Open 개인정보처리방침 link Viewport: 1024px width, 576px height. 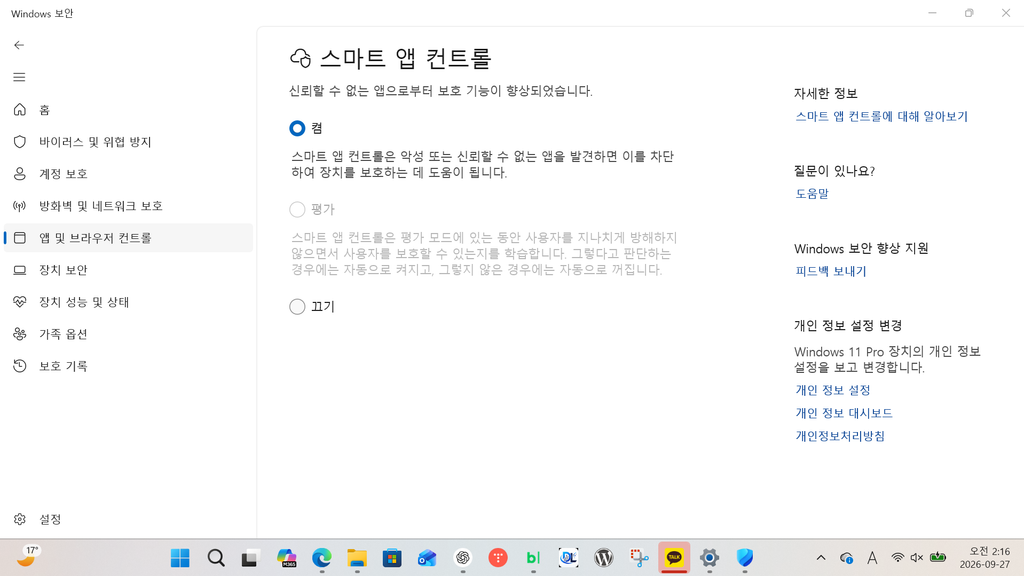click(840, 436)
